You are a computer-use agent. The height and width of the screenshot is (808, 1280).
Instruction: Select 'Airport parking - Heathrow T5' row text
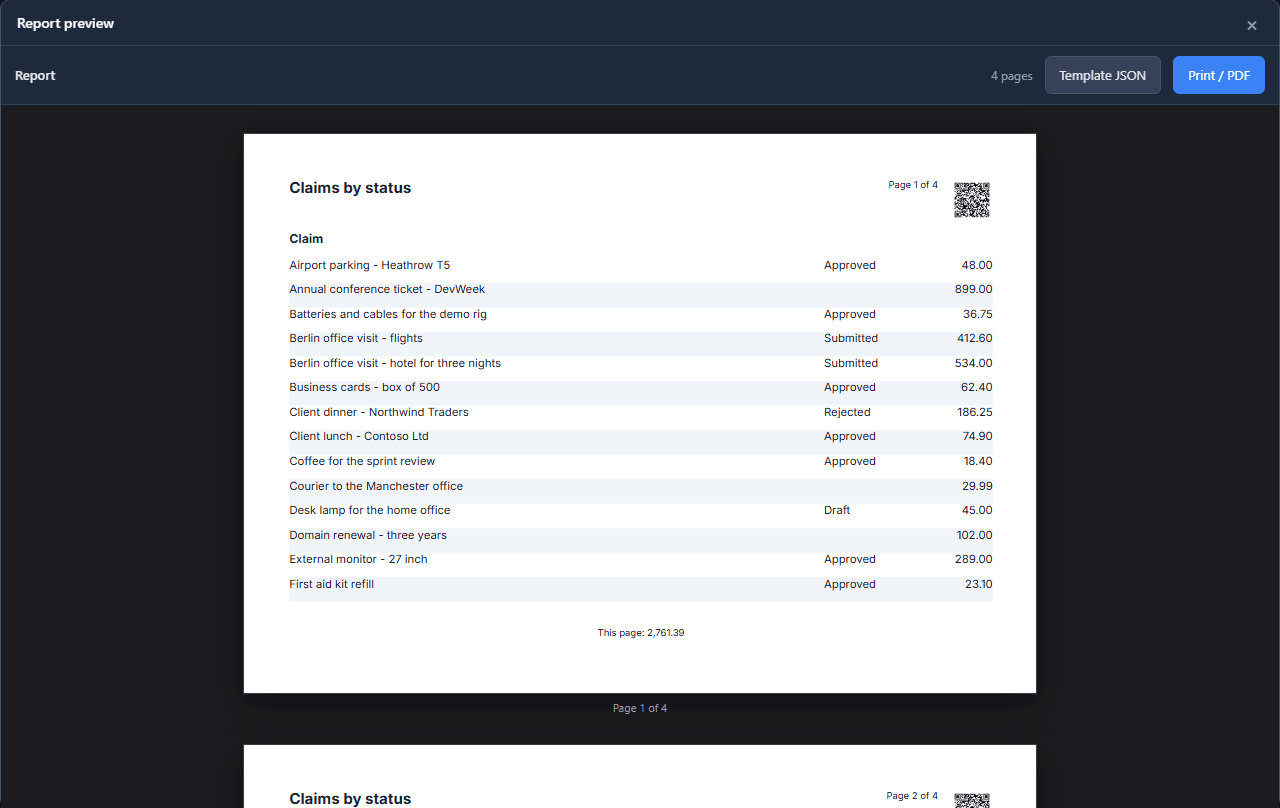pyautogui.click(x=370, y=265)
